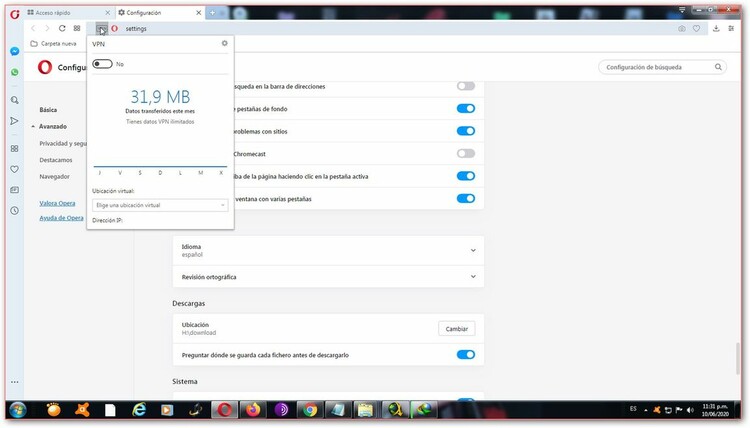The image size is (750, 428).
Task: Open downloads with the download arrow icon
Action: pyautogui.click(x=716, y=29)
